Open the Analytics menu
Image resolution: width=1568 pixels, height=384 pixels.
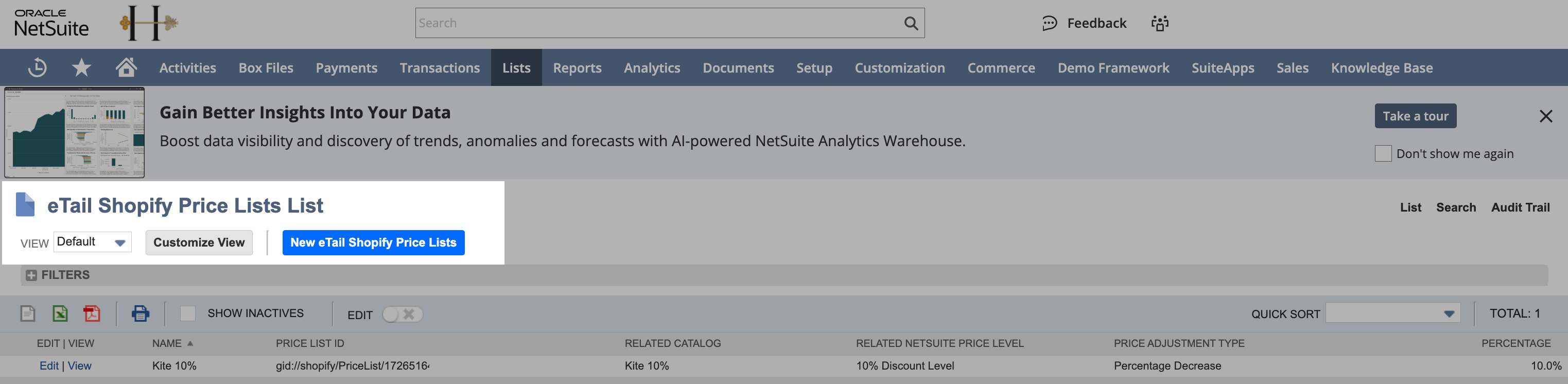pos(652,67)
